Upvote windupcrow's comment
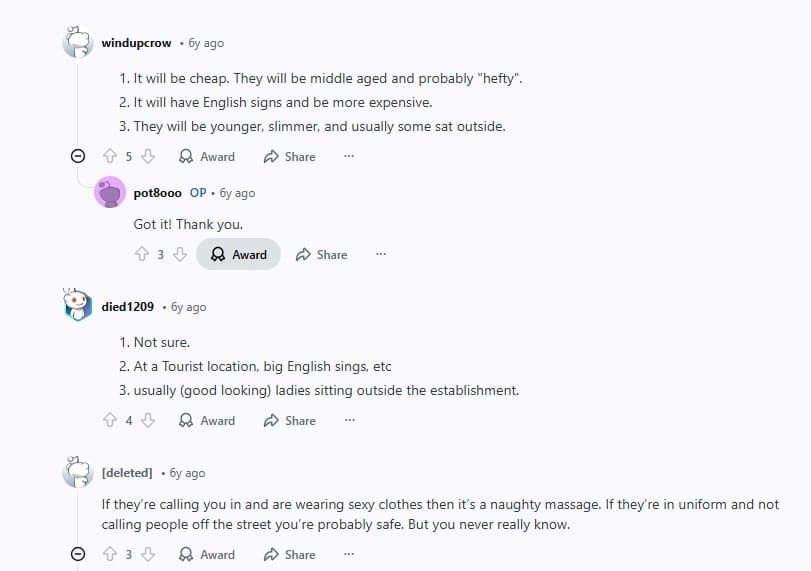Viewport: 811px width, 571px height. coord(110,156)
